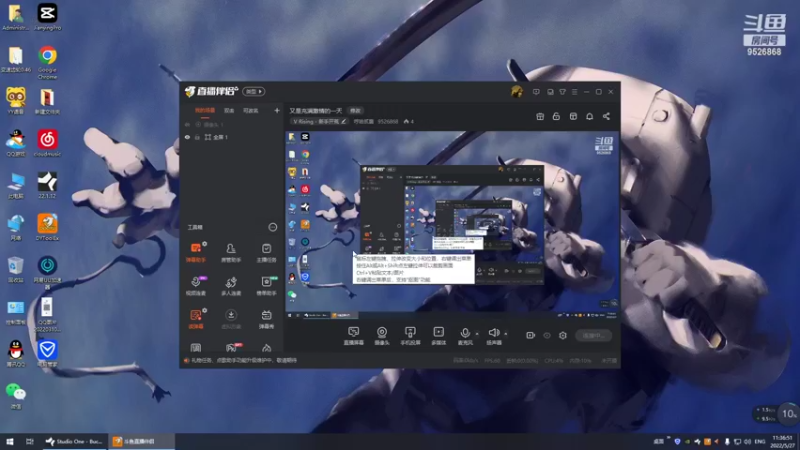Add a new scene with plus button
The width and height of the screenshot is (800, 450).
pos(277,110)
